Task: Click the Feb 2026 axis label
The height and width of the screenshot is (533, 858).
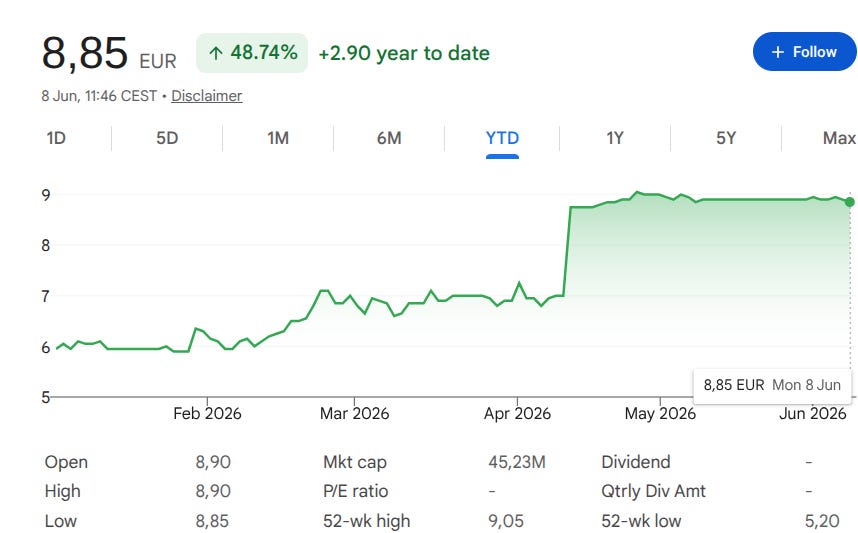Action: (207, 413)
